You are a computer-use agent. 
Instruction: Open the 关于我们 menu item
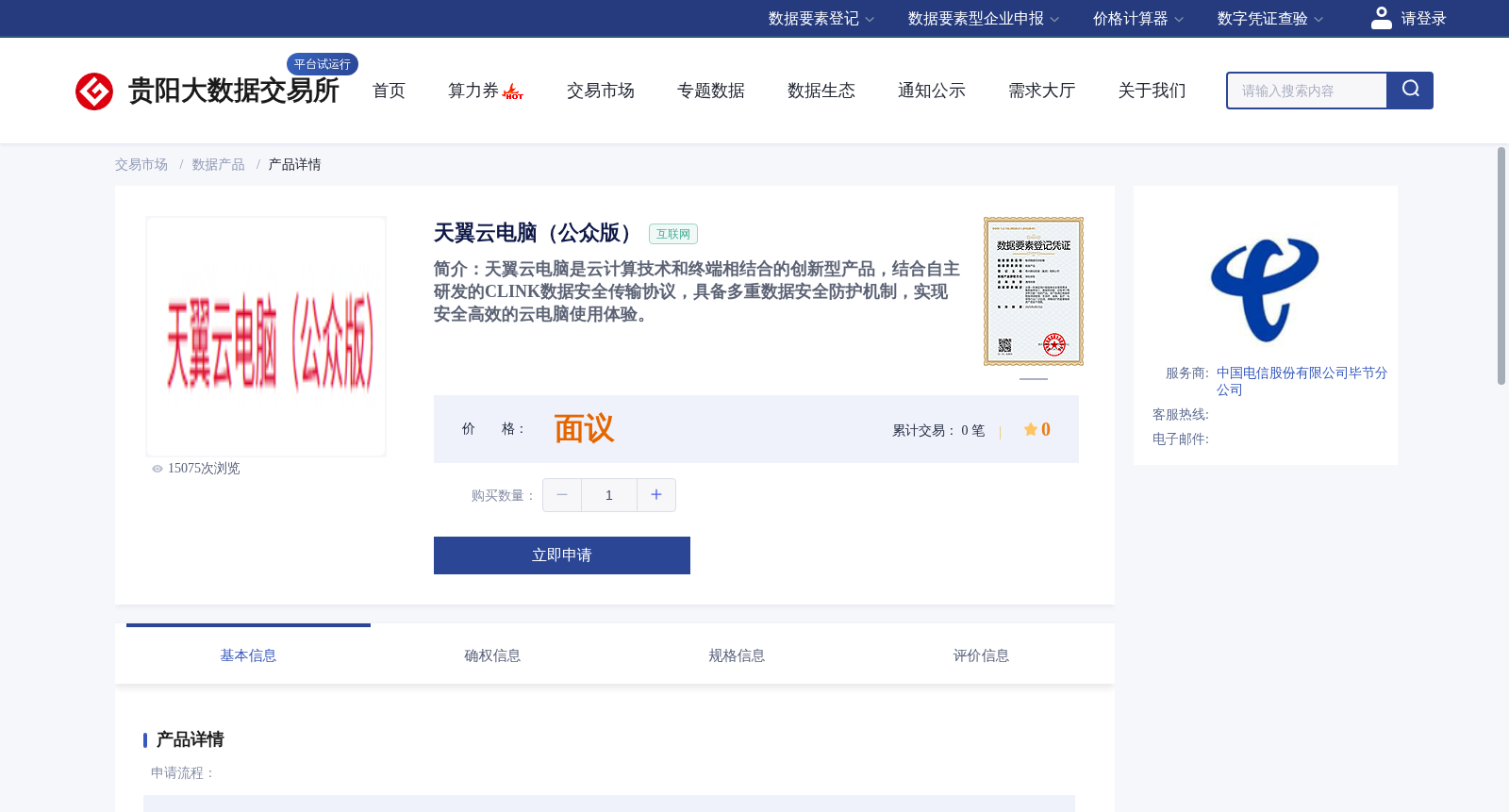click(x=1152, y=91)
